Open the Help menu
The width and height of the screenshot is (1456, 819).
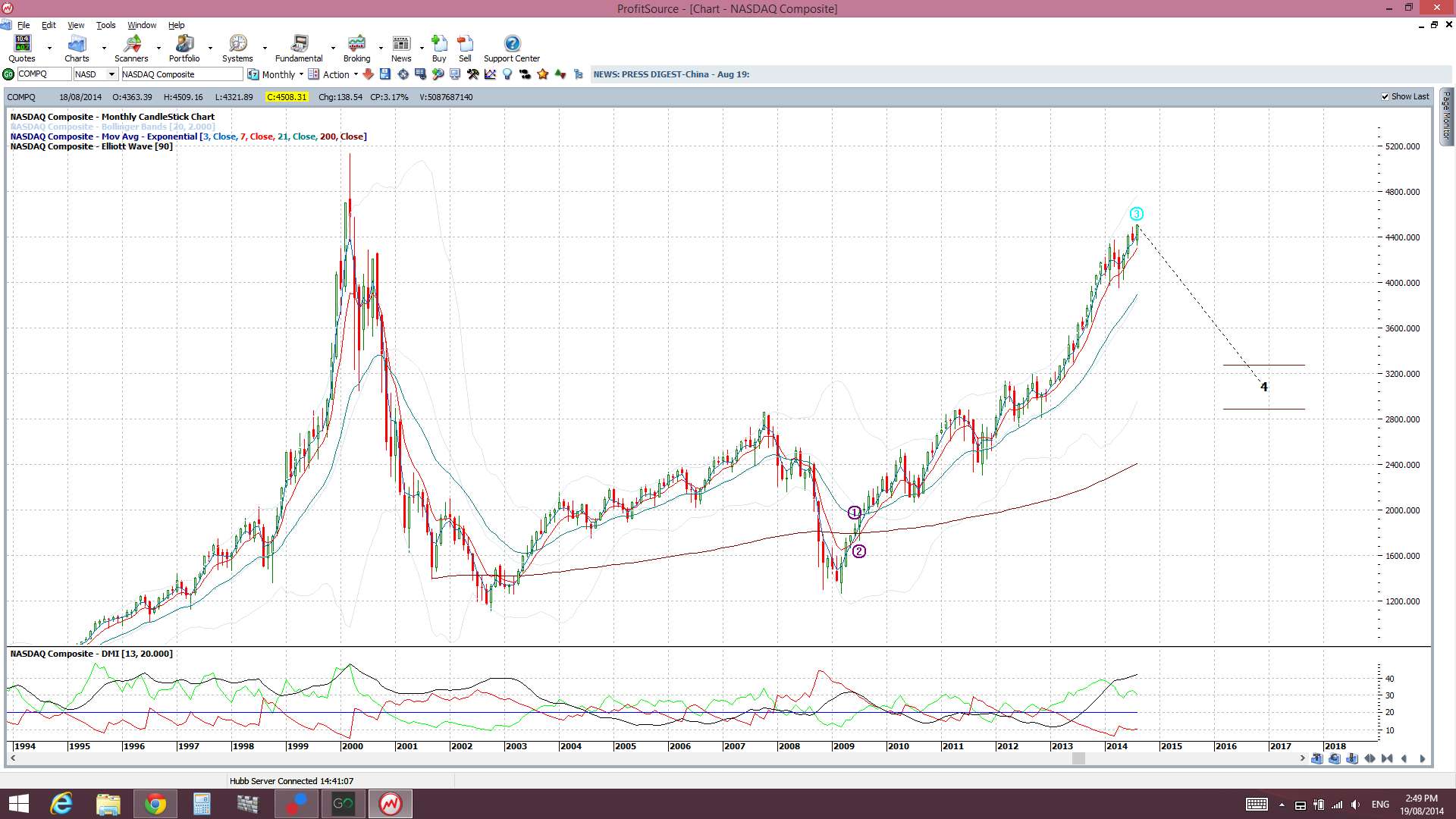(176, 25)
